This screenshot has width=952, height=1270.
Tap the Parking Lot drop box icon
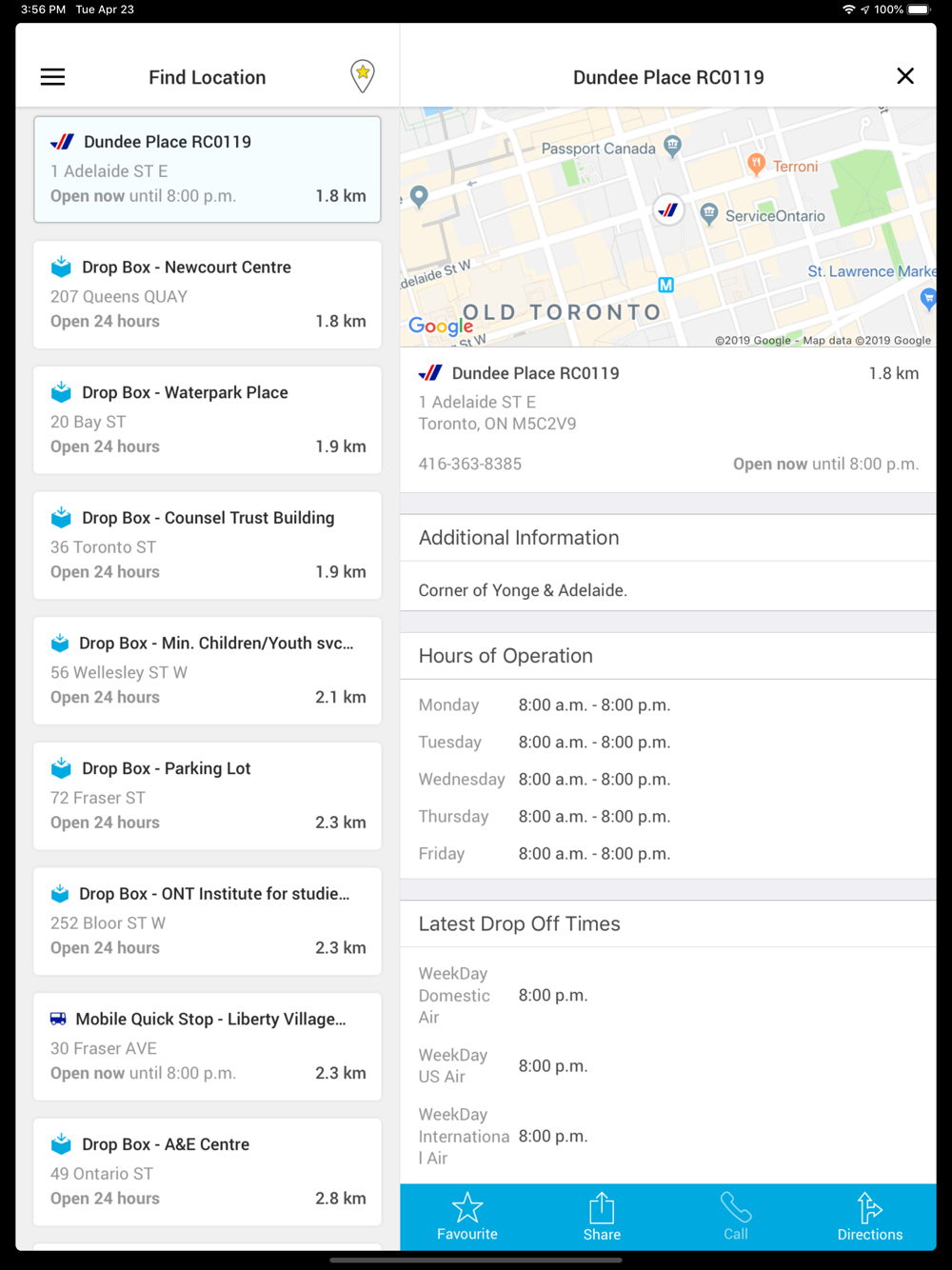(x=61, y=767)
